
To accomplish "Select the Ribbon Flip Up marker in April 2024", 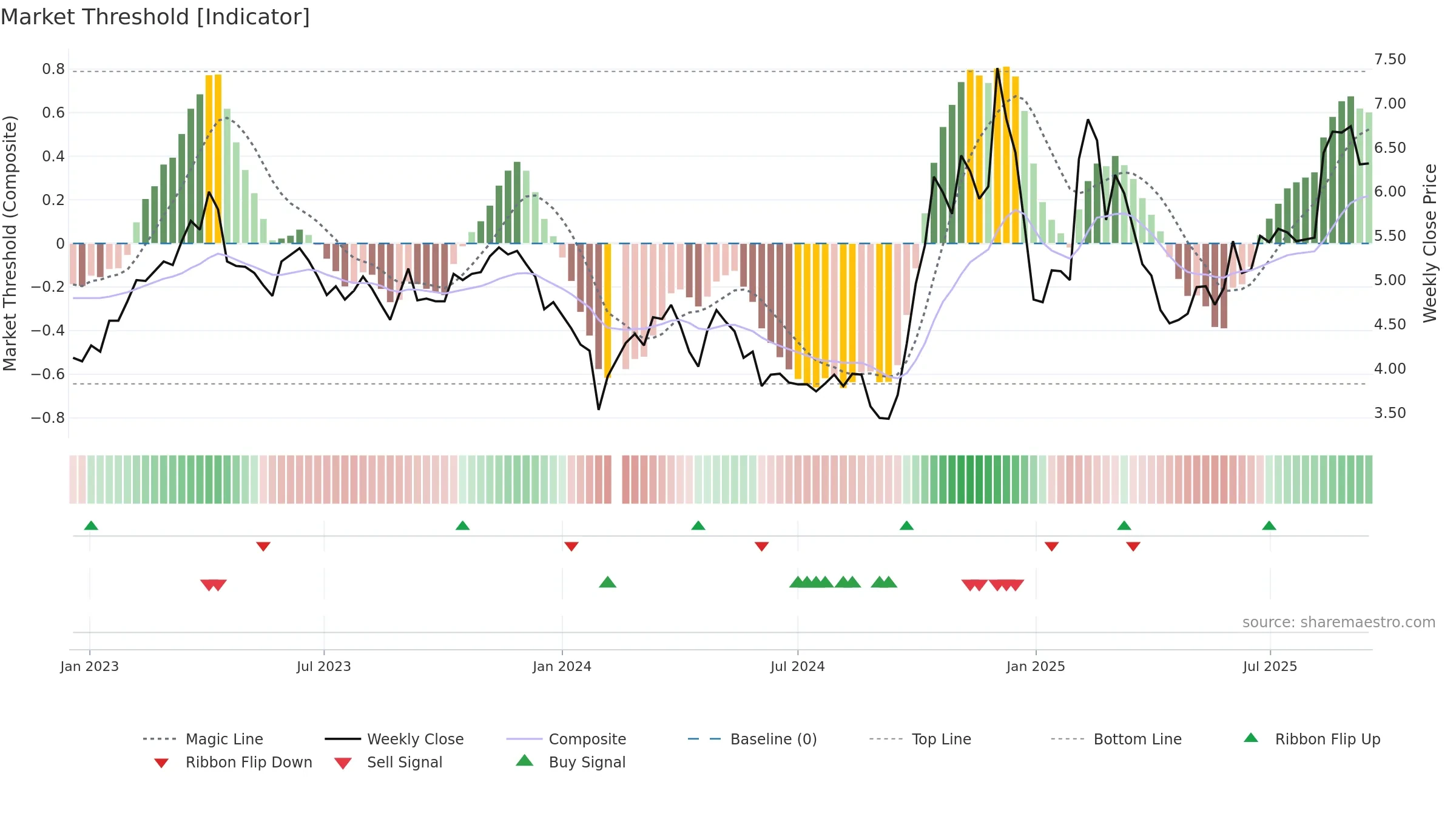I will tap(698, 525).
